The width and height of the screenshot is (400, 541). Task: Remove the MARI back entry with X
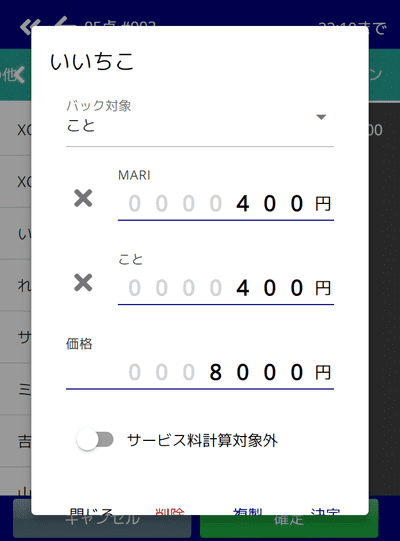click(83, 198)
